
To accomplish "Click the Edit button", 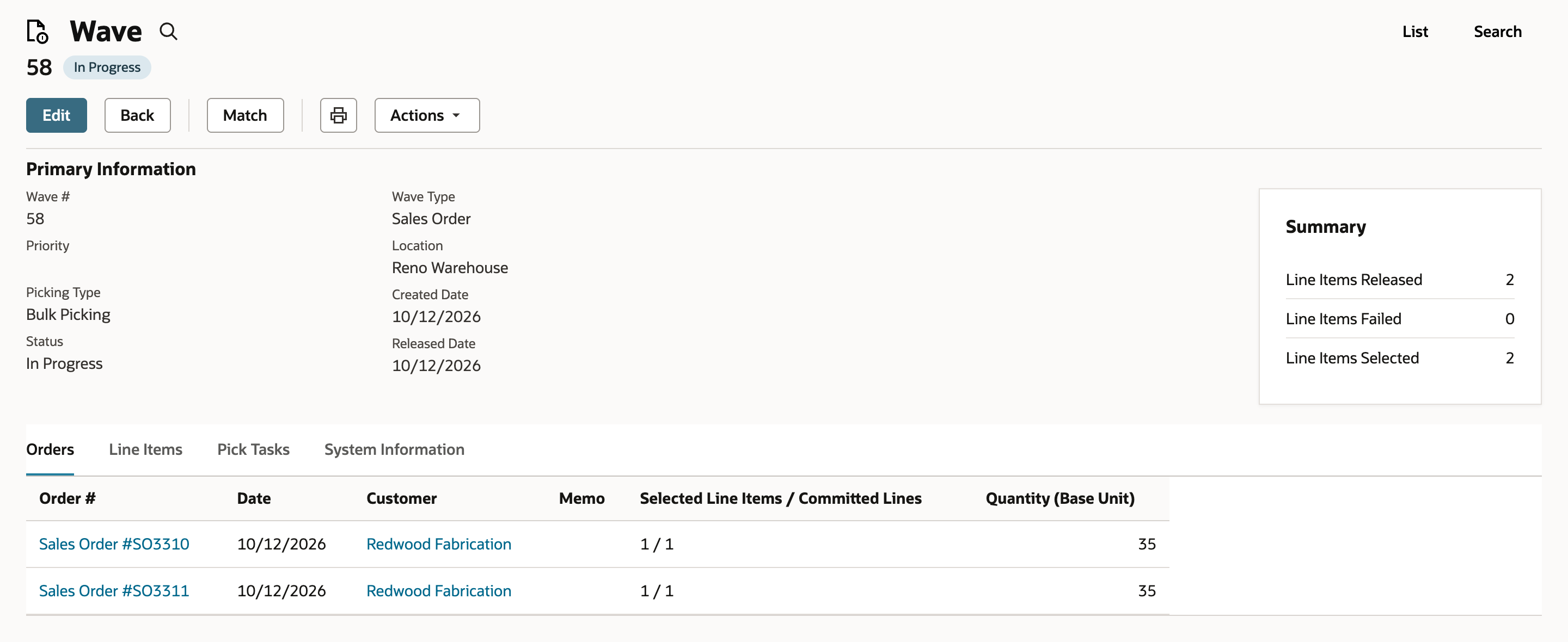I will coord(57,115).
